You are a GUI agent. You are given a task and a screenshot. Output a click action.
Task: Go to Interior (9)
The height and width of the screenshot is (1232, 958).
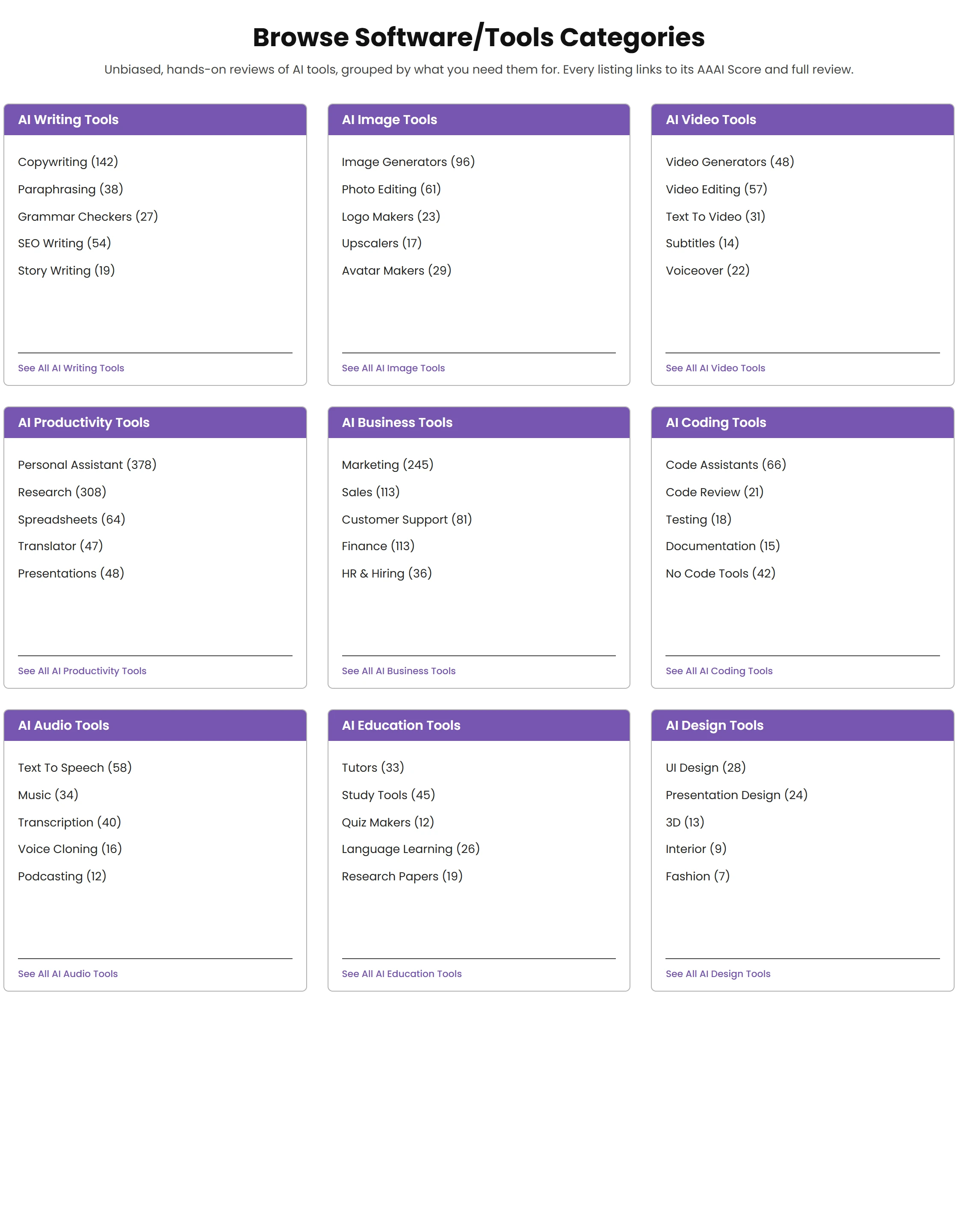[696, 849]
